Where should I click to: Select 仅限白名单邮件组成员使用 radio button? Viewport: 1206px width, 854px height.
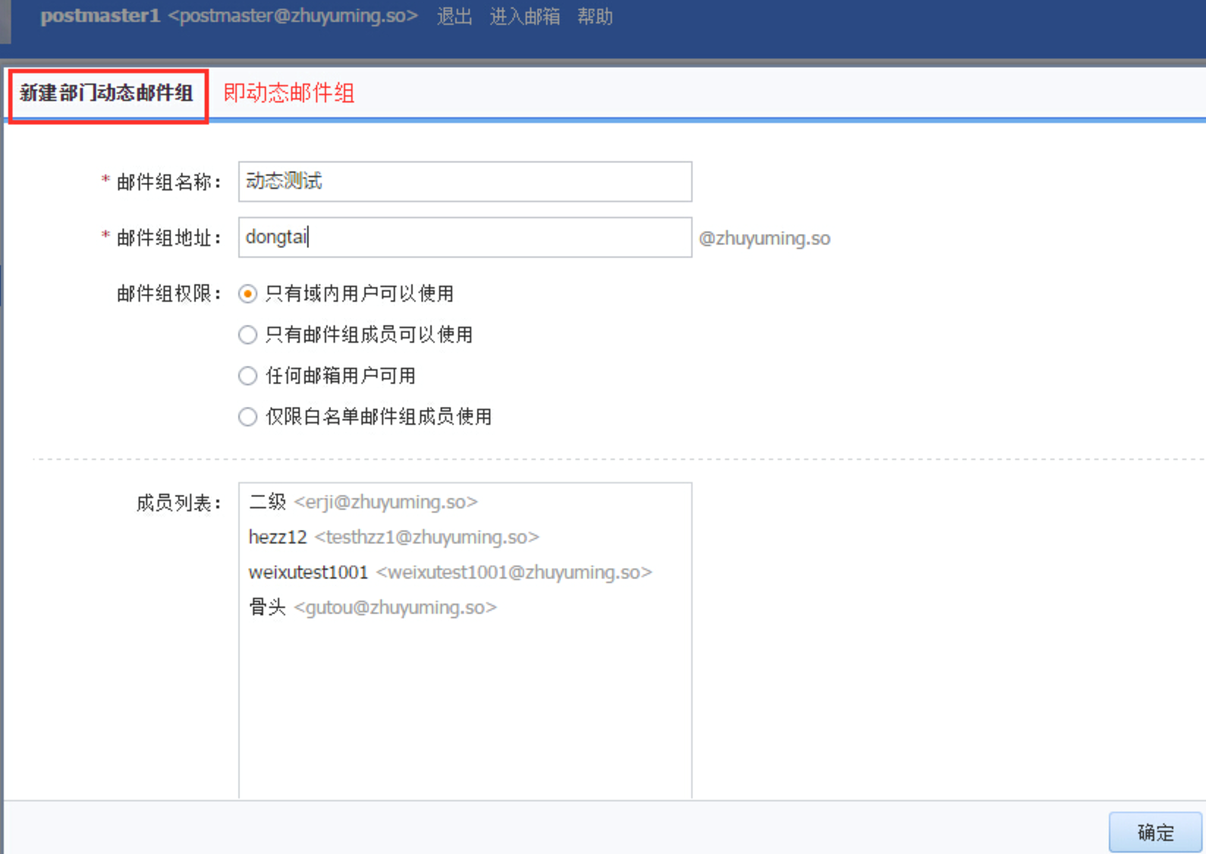[x=248, y=417]
